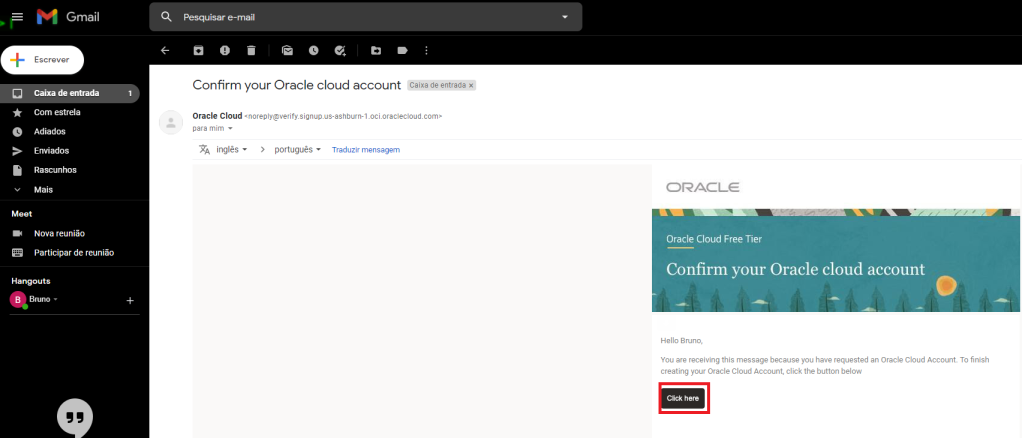The image size is (1022, 438).
Task: Expand Mais to show more folders
Action: tap(70, 190)
